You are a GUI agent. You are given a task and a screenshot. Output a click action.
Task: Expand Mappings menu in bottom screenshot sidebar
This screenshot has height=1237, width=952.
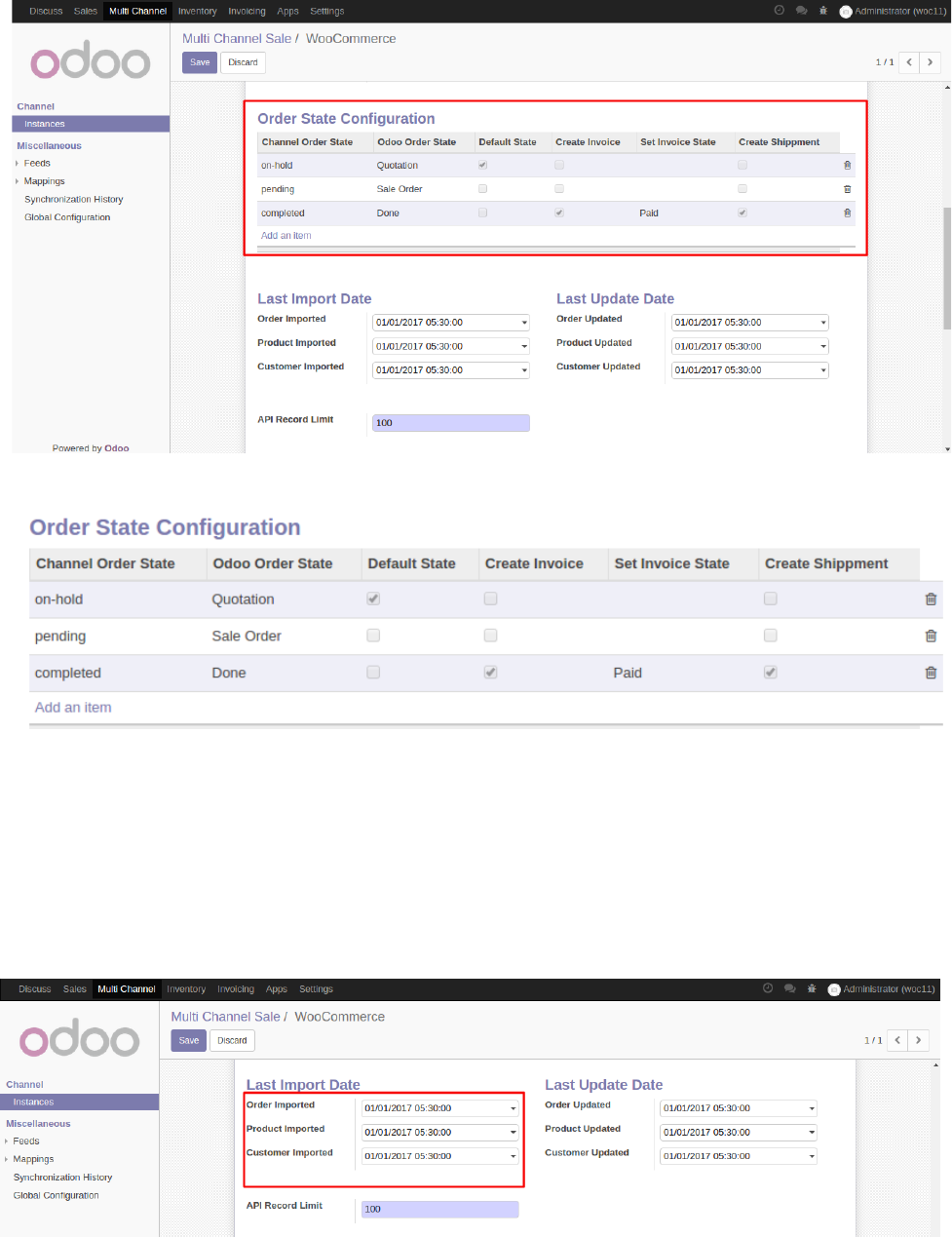[x=33, y=1159]
